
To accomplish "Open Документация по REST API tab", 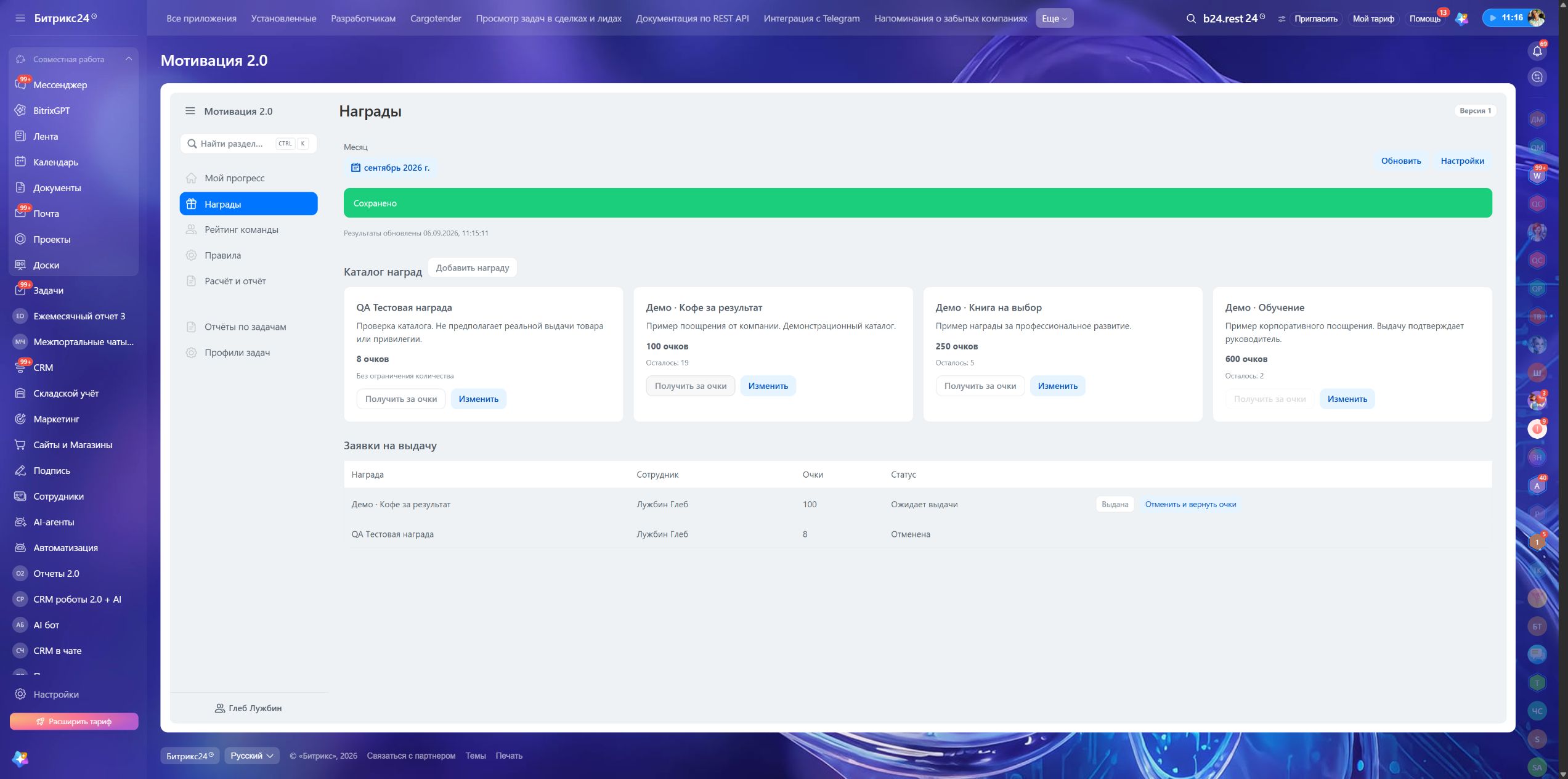I will click(693, 18).
